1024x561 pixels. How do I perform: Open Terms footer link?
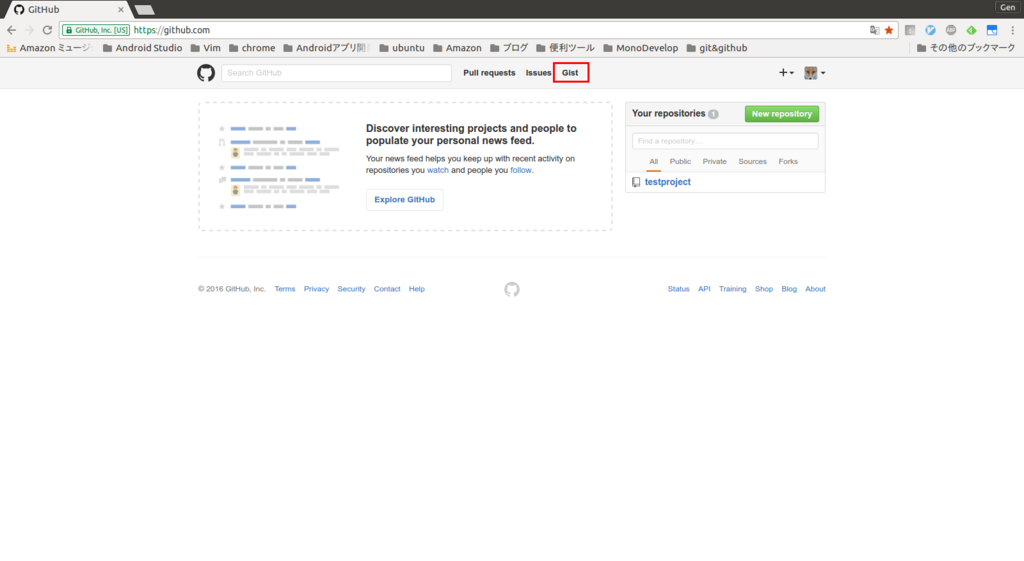pyautogui.click(x=285, y=289)
